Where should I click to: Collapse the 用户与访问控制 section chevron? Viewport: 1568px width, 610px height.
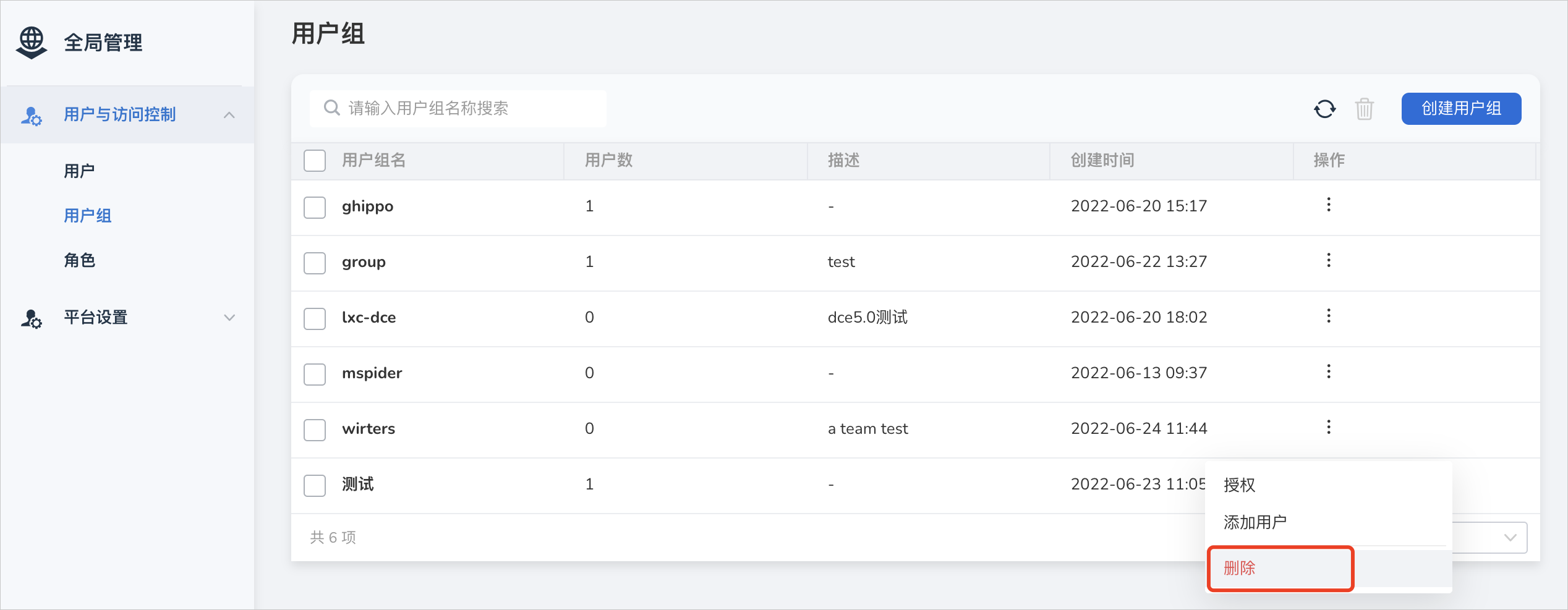229,115
